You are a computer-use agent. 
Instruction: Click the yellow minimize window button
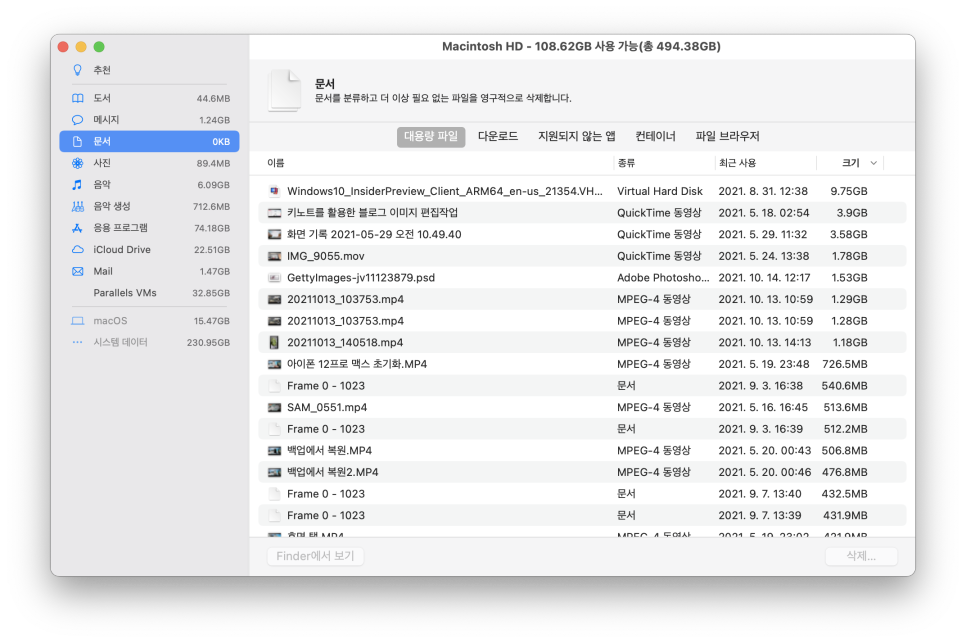click(81, 47)
